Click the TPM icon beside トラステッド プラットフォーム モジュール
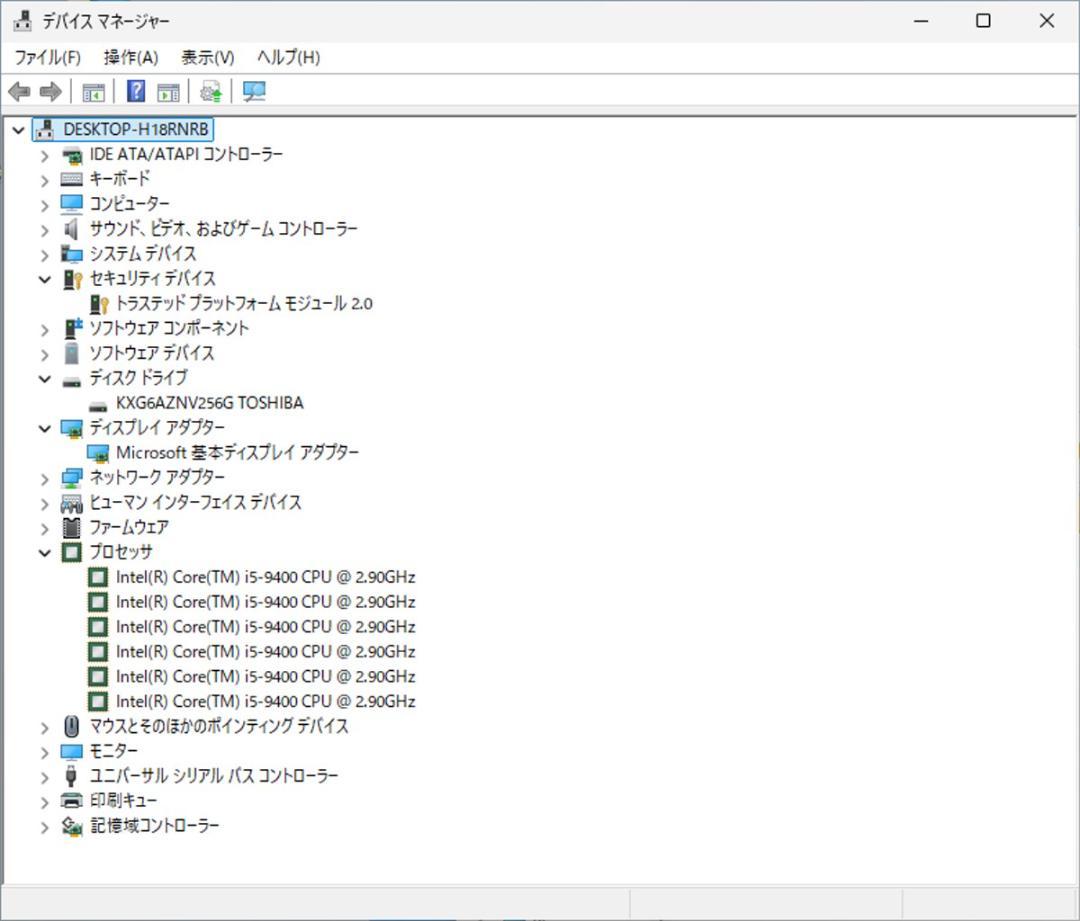Viewport: 1080px width, 921px height. (x=98, y=304)
